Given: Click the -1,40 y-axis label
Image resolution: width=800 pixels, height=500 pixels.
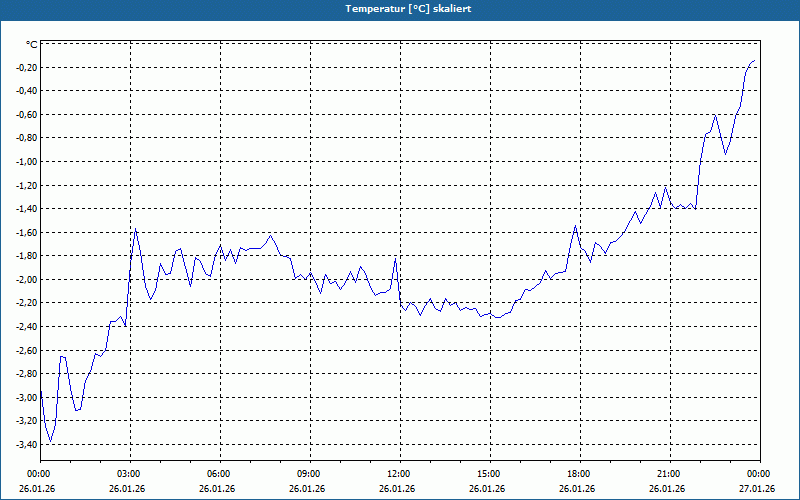Looking at the screenshot, I should [x=26, y=209].
